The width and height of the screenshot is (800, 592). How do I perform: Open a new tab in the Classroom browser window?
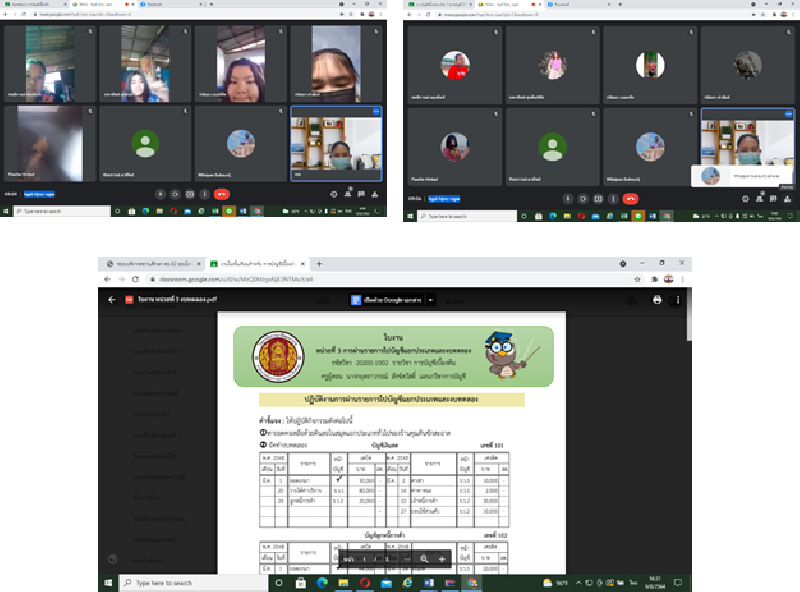[319, 264]
